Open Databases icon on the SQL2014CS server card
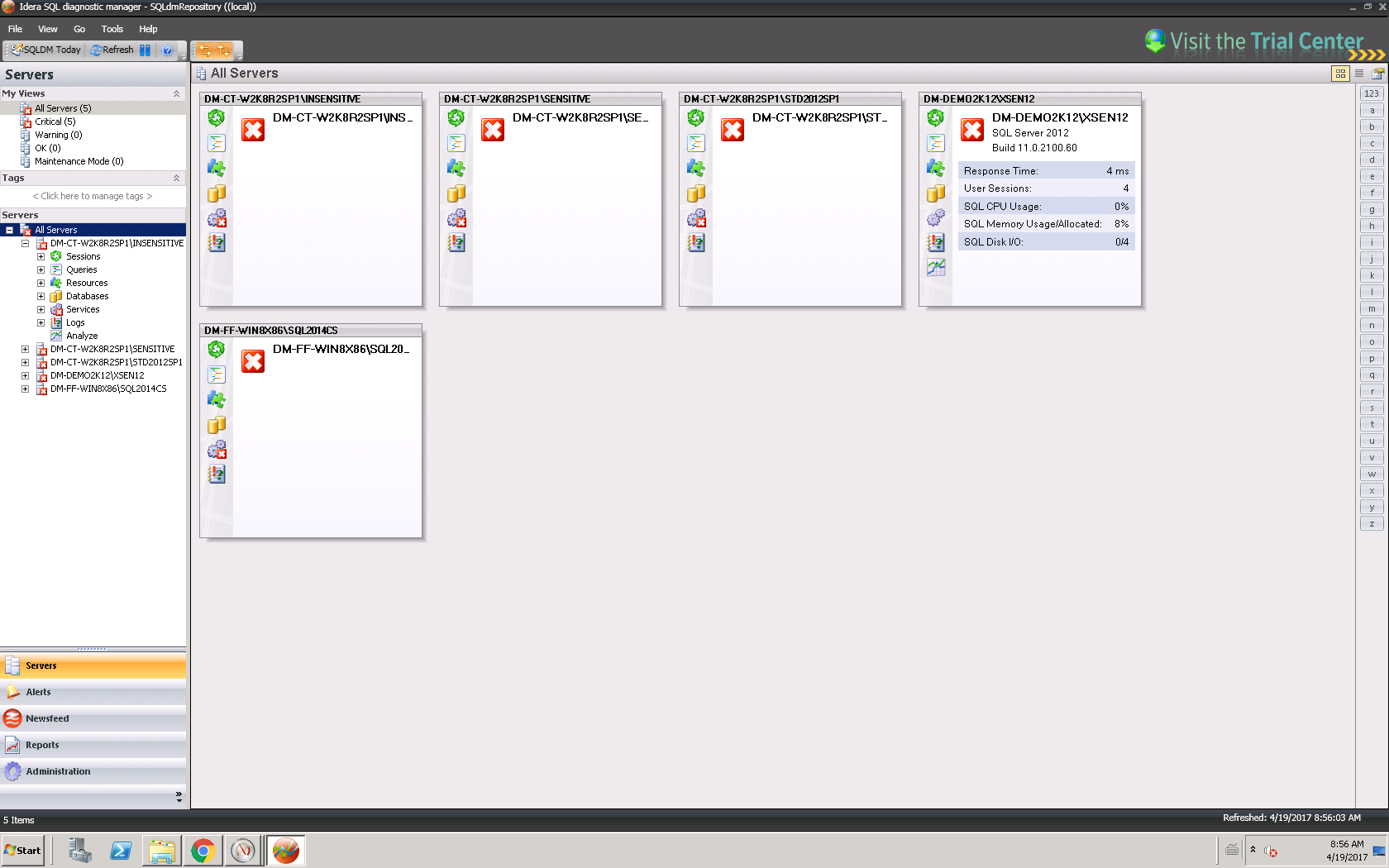Viewport: 1389px width, 868px height. click(x=217, y=425)
